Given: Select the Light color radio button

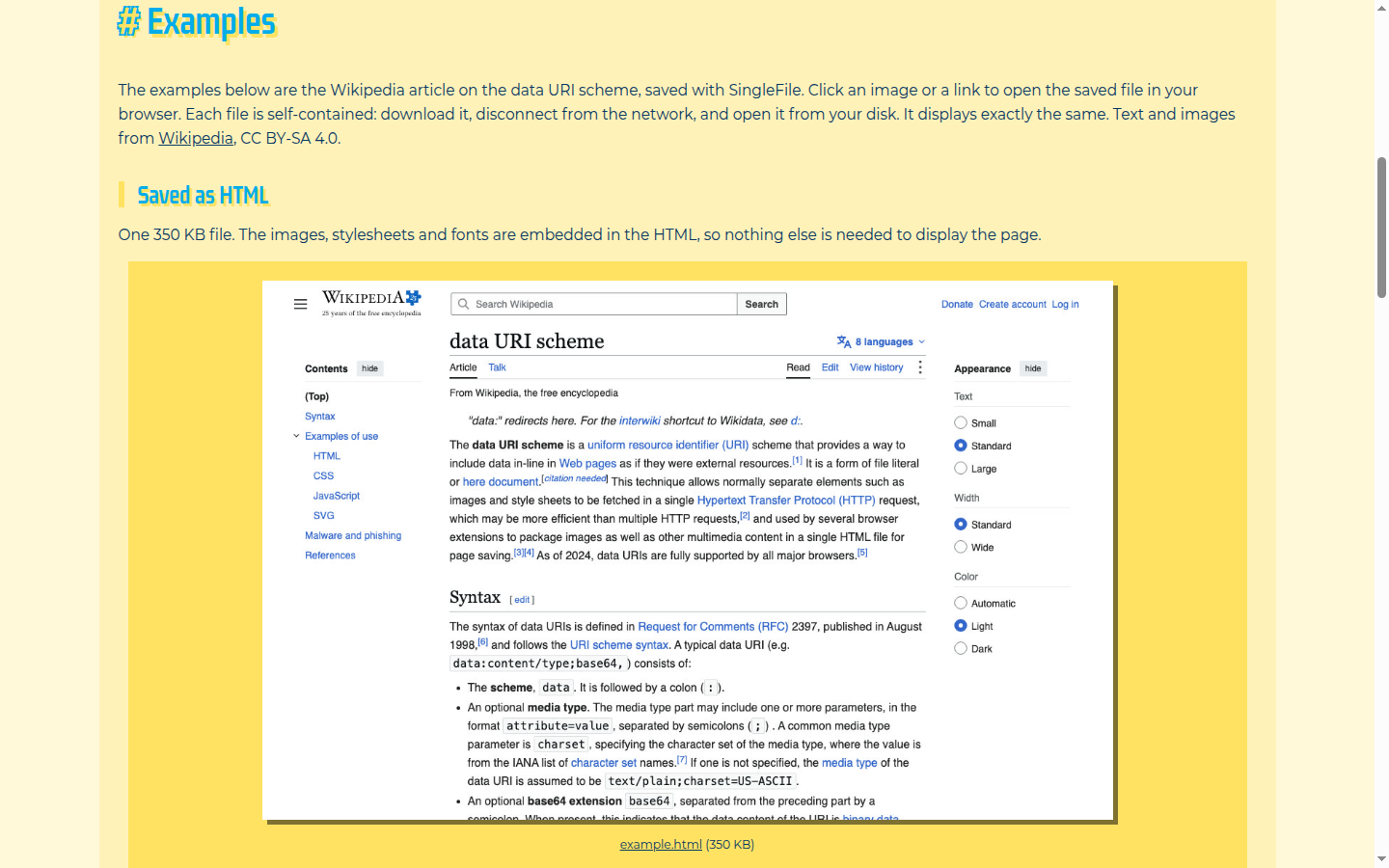Looking at the screenshot, I should click(x=961, y=626).
